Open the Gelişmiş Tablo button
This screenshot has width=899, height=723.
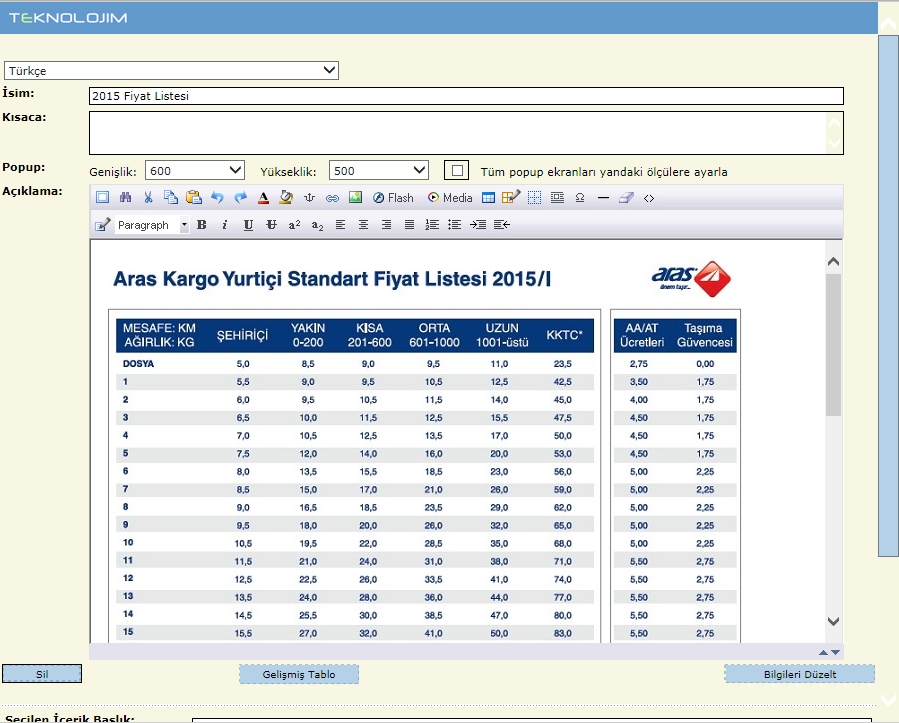pyautogui.click(x=299, y=674)
